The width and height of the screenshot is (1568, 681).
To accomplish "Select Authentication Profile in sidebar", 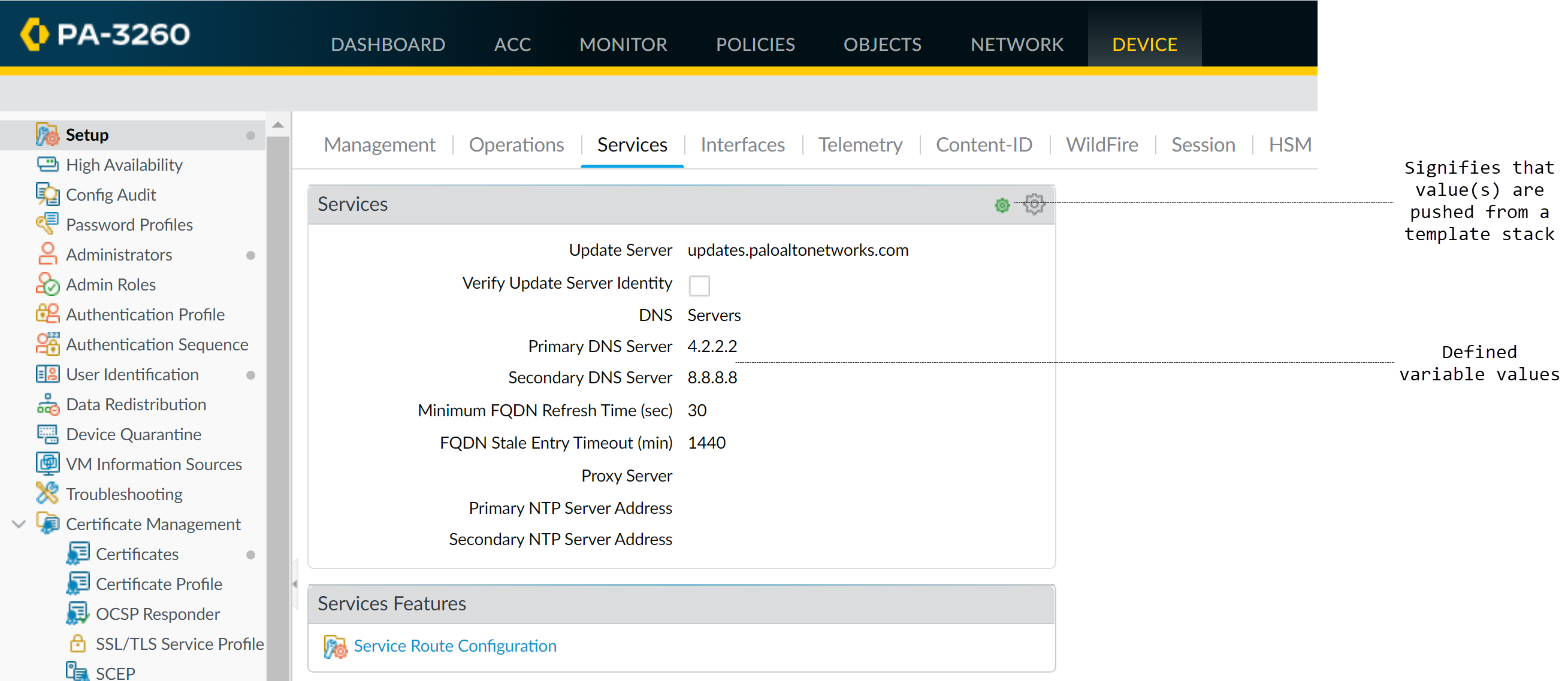I will [x=145, y=314].
